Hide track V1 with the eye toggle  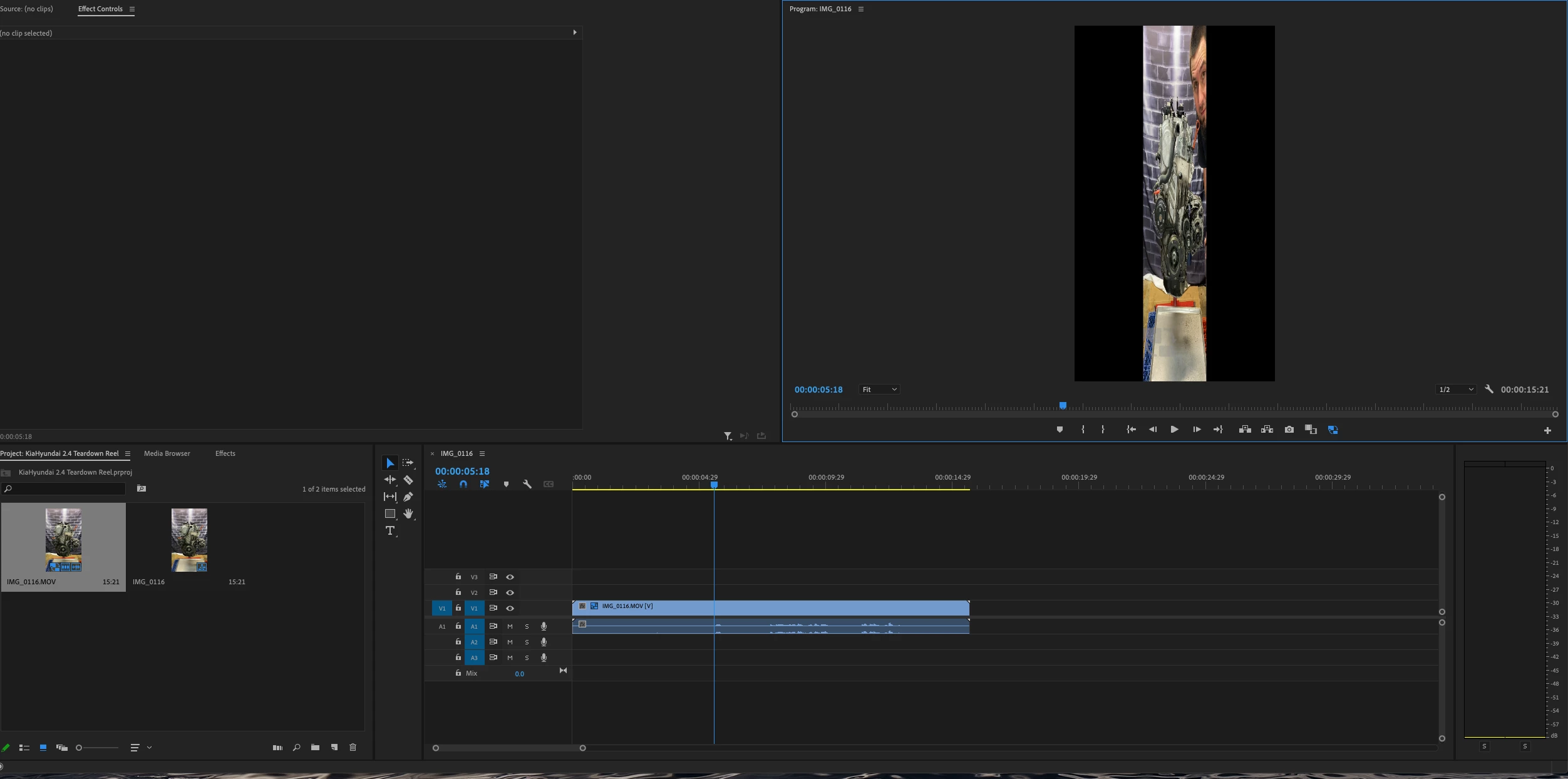coord(510,609)
